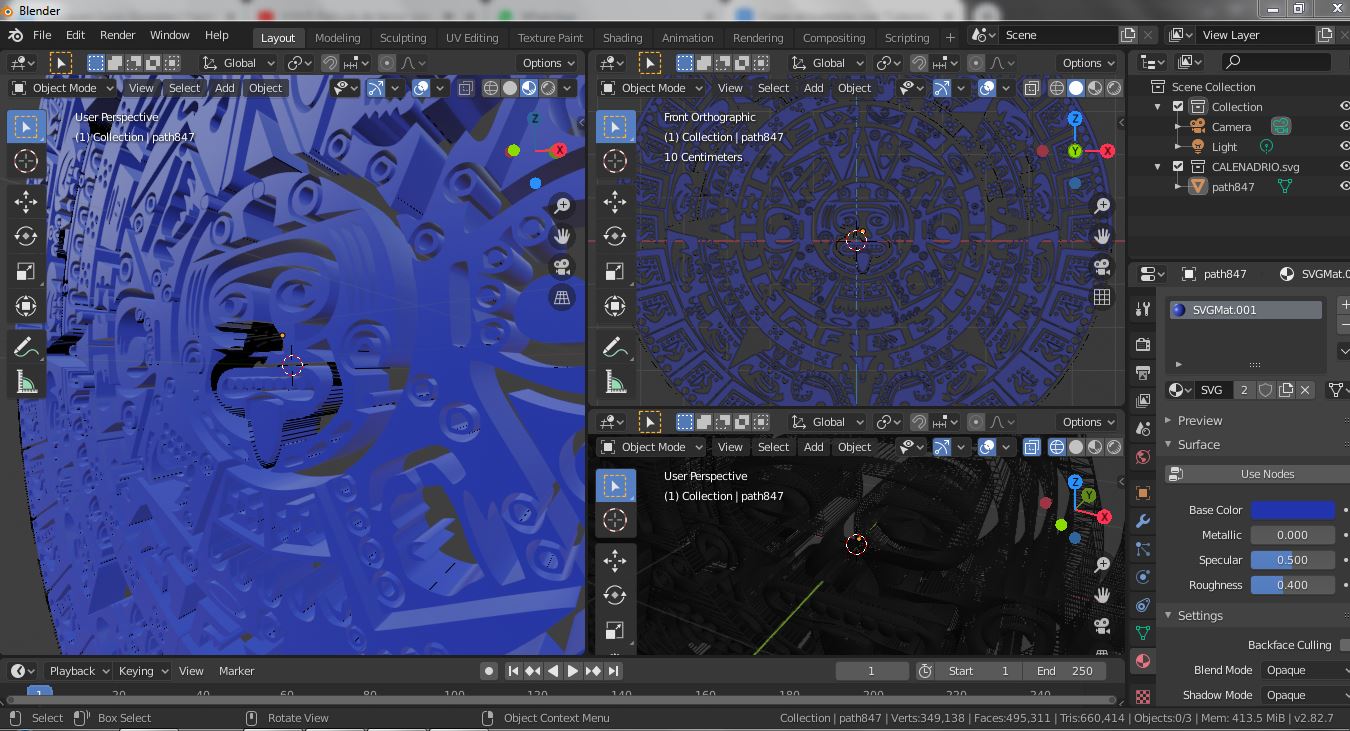The image size is (1350, 731).
Task: Open the Playback dropdown in timeline
Action: click(x=79, y=671)
